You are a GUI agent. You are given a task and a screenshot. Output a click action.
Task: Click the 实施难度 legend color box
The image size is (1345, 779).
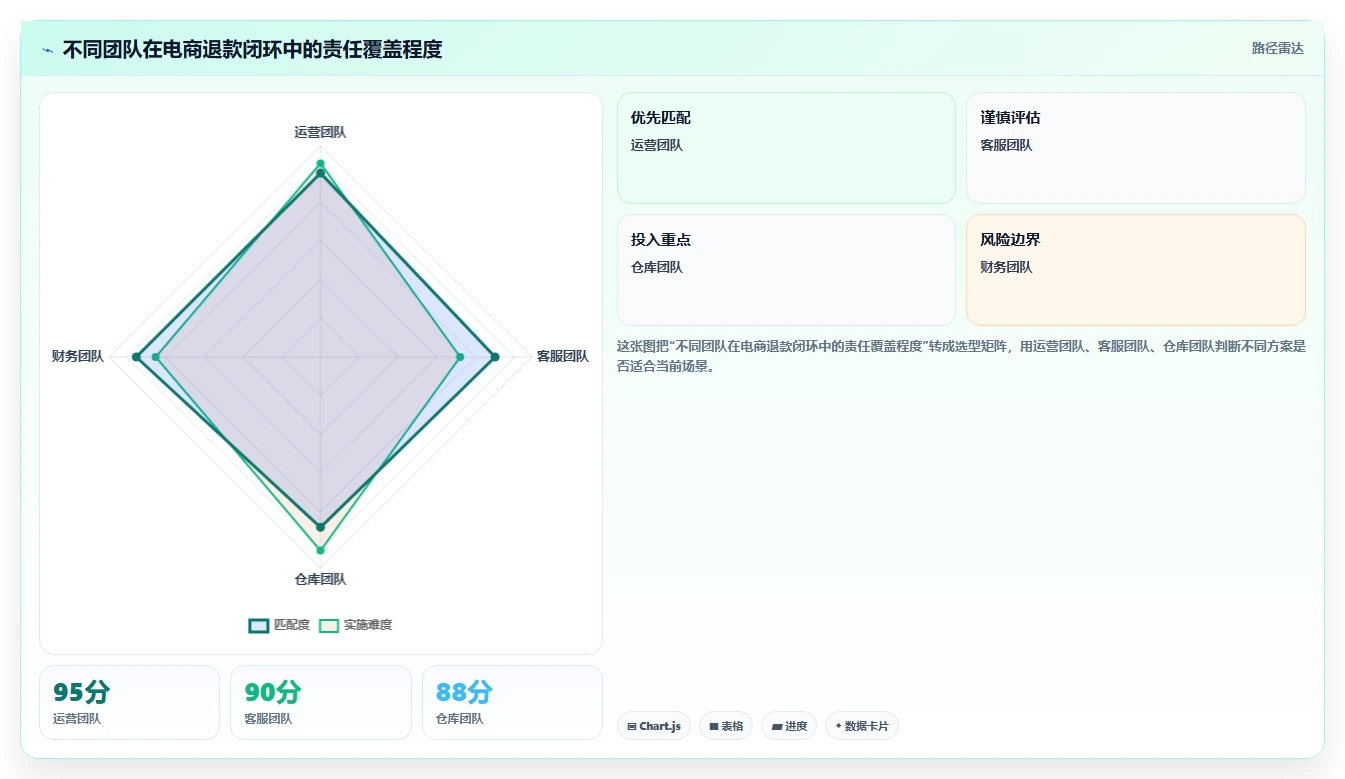pos(329,625)
